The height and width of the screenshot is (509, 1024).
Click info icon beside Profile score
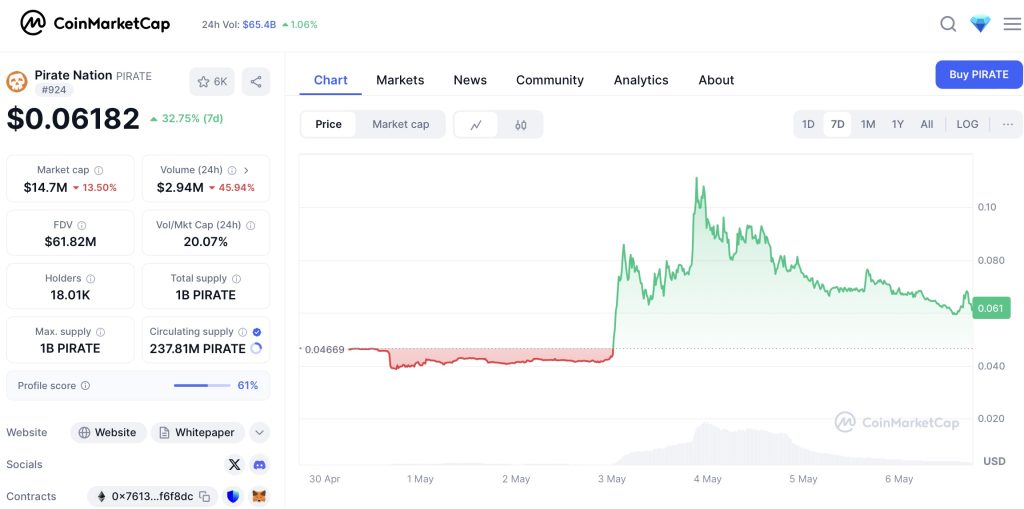click(x=86, y=386)
